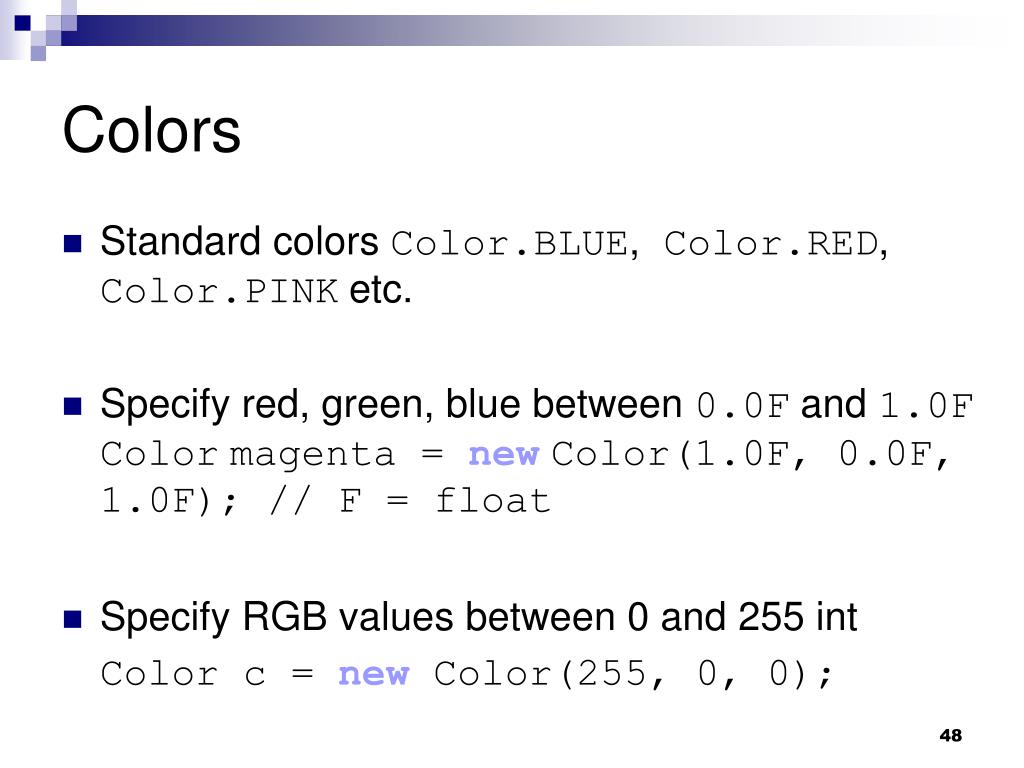This screenshot has height=768, width=1024.
Task: Click the dark blue square in top-left logo
Action: pos(22,23)
